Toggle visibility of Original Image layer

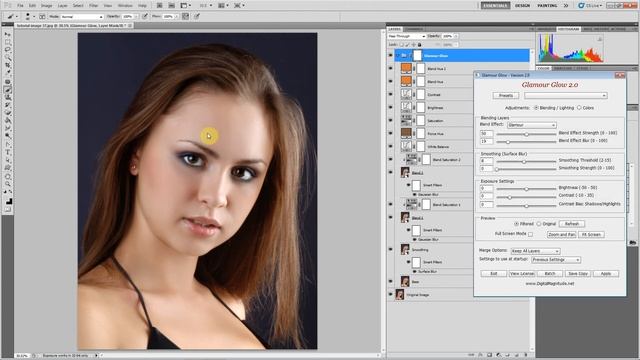click(391, 294)
